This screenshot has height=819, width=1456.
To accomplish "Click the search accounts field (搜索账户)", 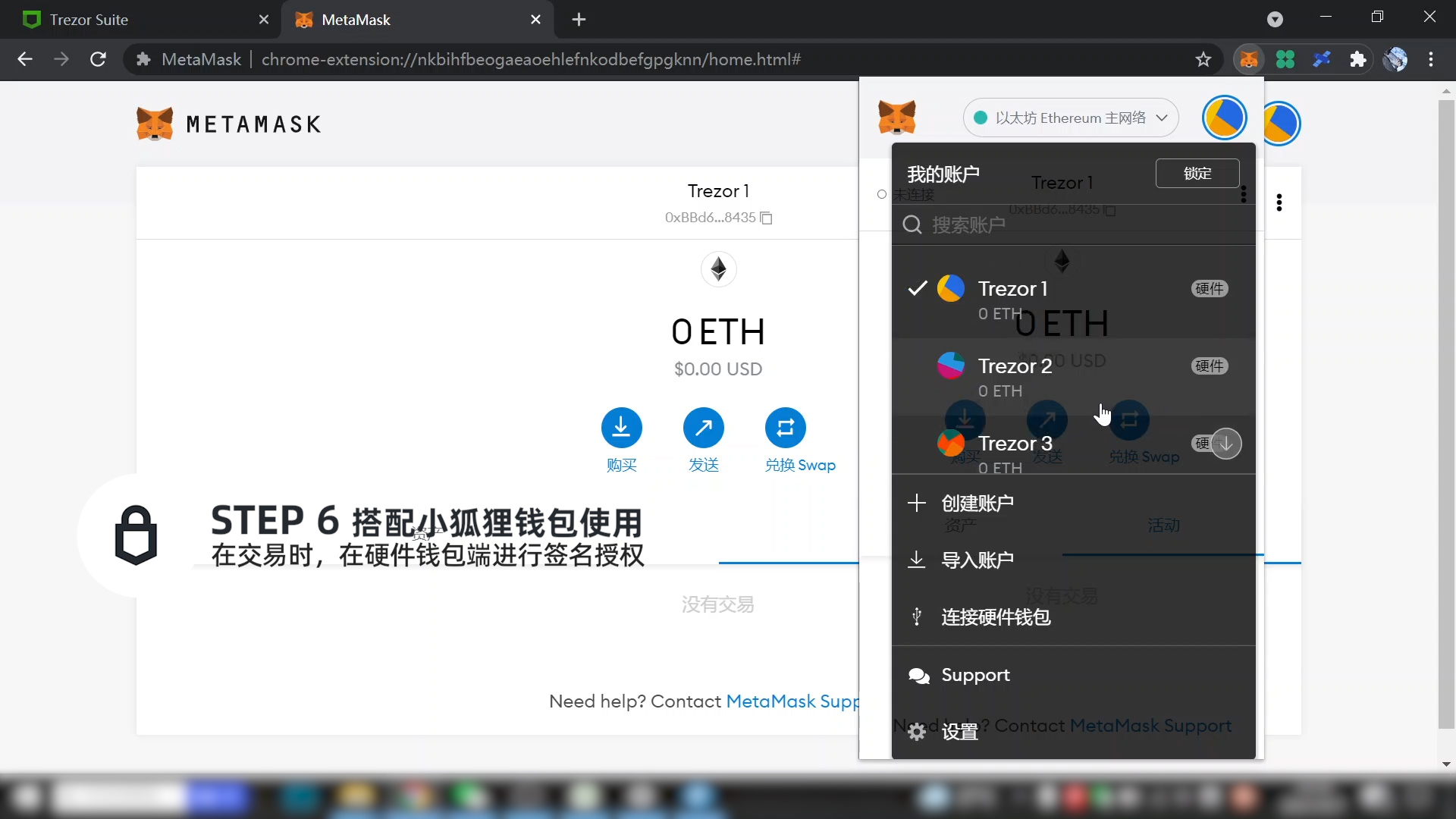I will pos(1074,225).
